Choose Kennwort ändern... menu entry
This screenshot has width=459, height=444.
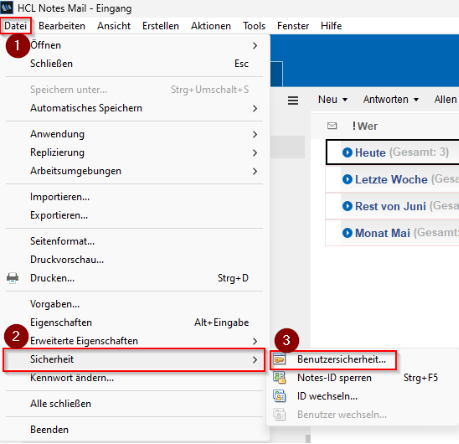point(72,378)
